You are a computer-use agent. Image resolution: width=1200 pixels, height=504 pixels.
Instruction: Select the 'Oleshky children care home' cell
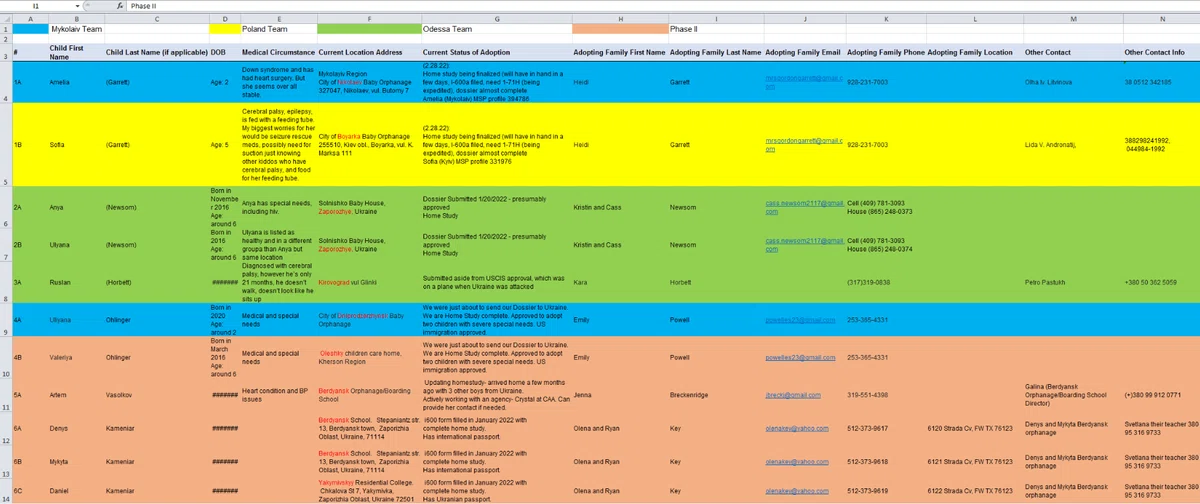point(368,357)
